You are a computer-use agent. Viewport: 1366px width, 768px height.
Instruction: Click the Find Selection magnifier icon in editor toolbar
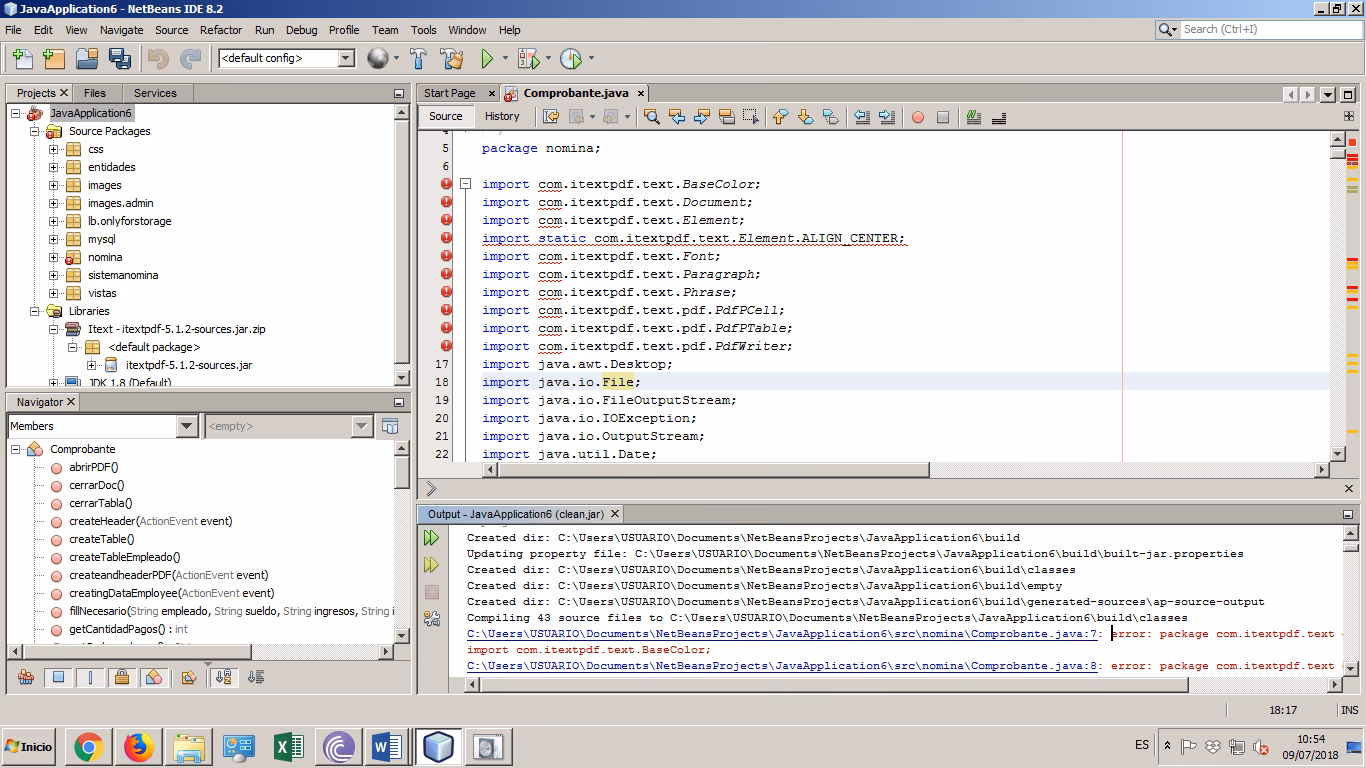tap(652, 117)
